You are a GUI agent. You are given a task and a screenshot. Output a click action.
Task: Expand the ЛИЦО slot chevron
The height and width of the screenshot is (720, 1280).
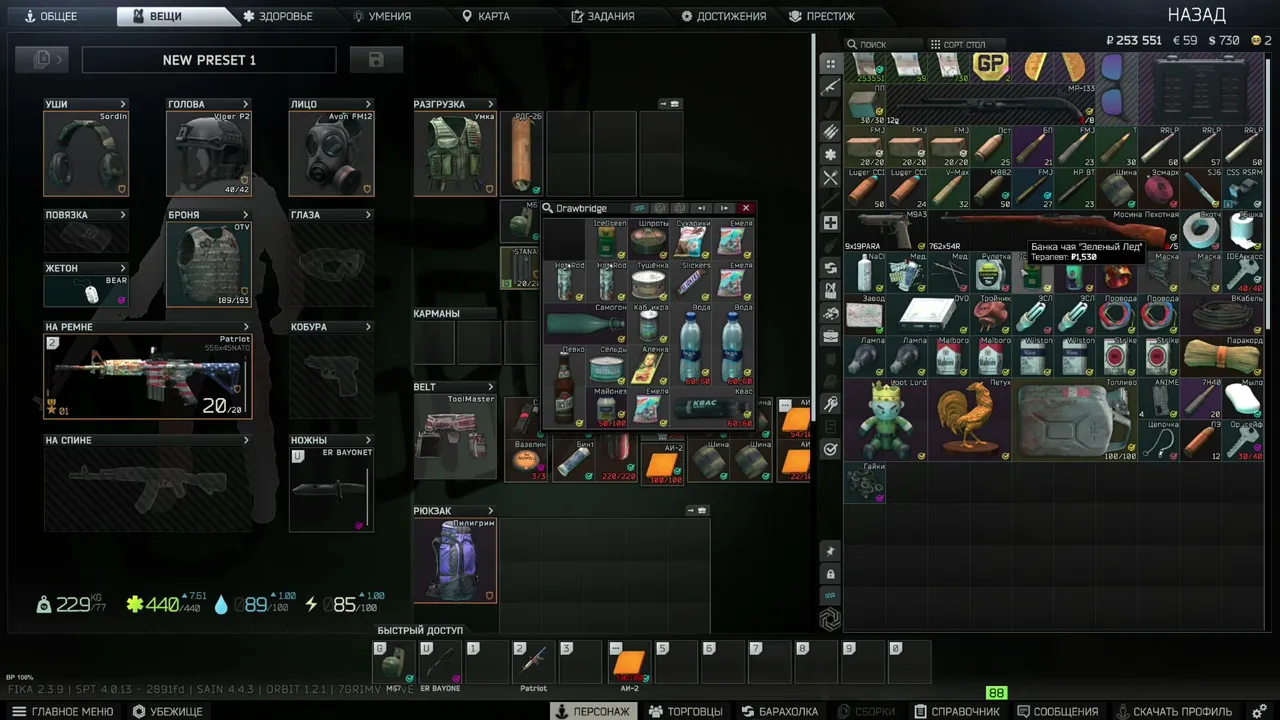click(x=368, y=104)
